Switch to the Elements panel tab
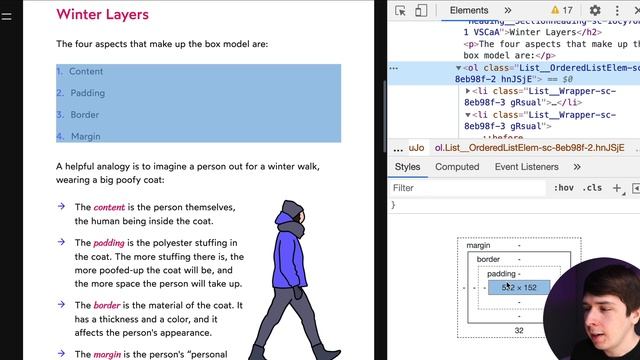The width and height of the screenshot is (640, 360). [x=469, y=10]
